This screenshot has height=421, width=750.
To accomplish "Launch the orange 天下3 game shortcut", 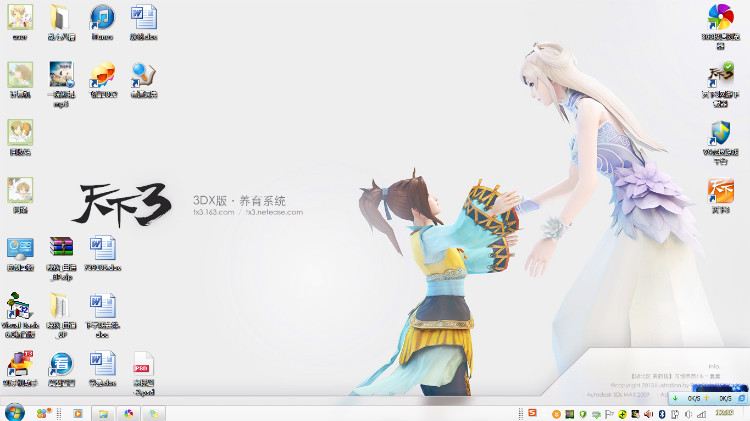I will point(720,195).
